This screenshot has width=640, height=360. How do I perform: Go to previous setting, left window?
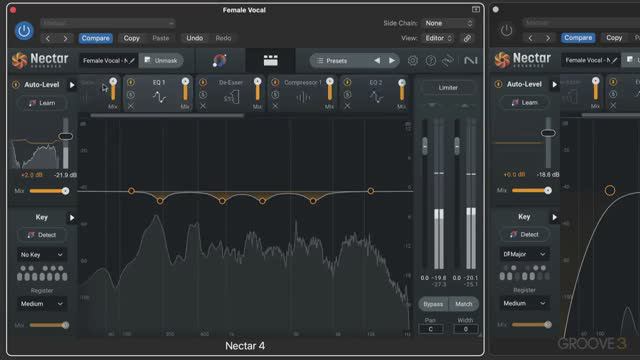click(48, 38)
